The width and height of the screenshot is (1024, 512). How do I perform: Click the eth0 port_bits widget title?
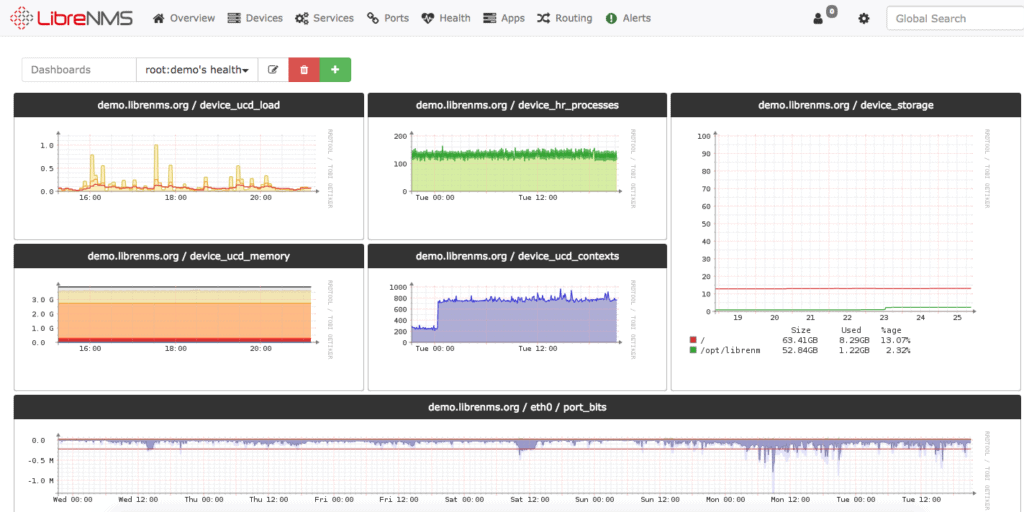point(517,407)
